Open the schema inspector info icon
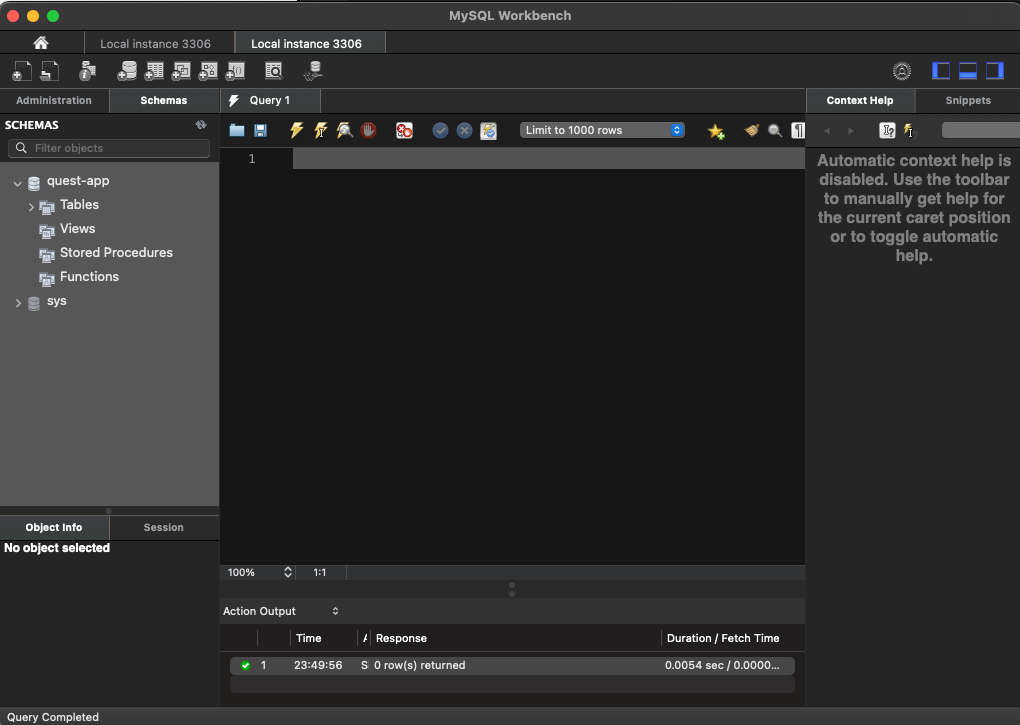This screenshot has width=1020, height=725. (87, 71)
